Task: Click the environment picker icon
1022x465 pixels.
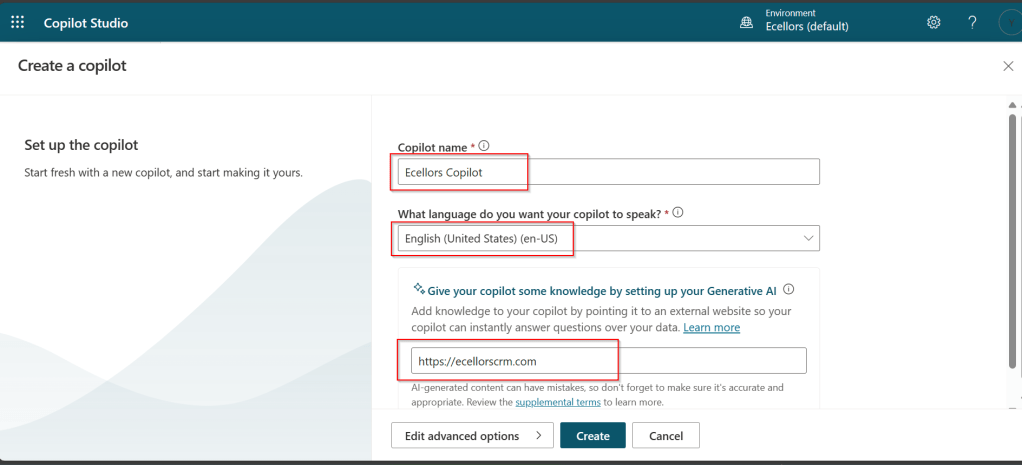Action: (746, 22)
